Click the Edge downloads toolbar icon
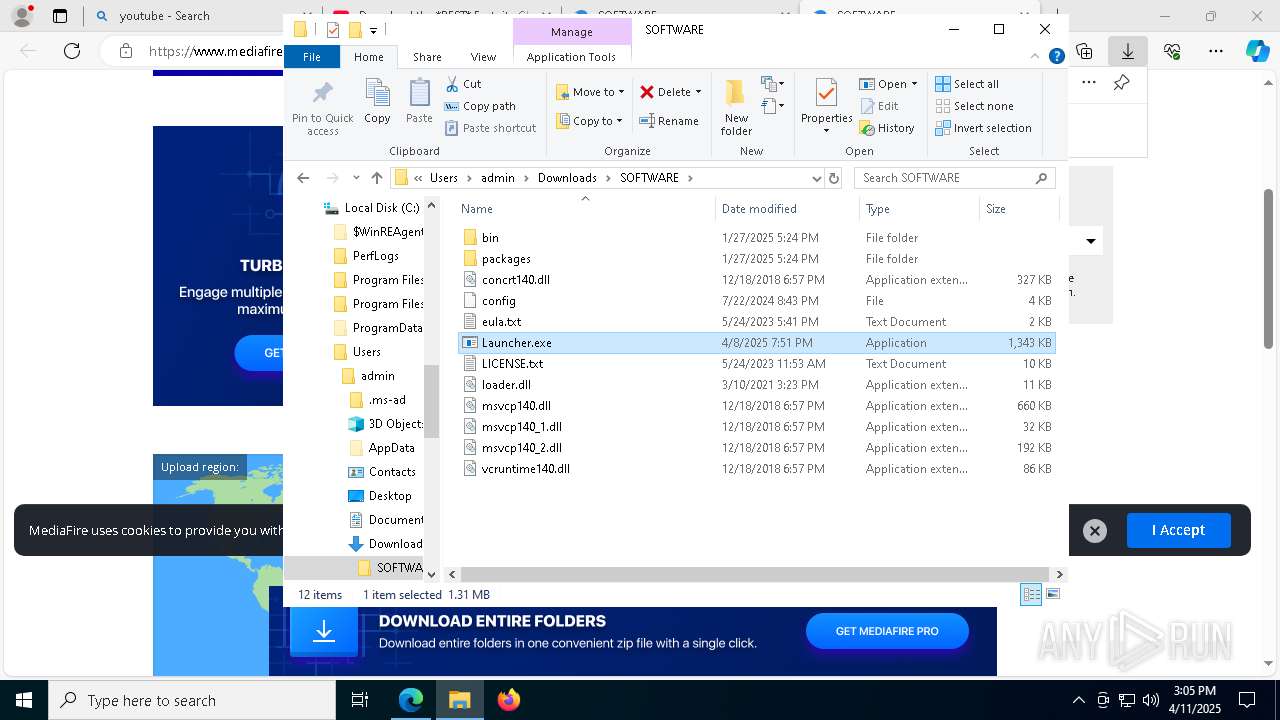This screenshot has height=720, width=1280. (1127, 51)
